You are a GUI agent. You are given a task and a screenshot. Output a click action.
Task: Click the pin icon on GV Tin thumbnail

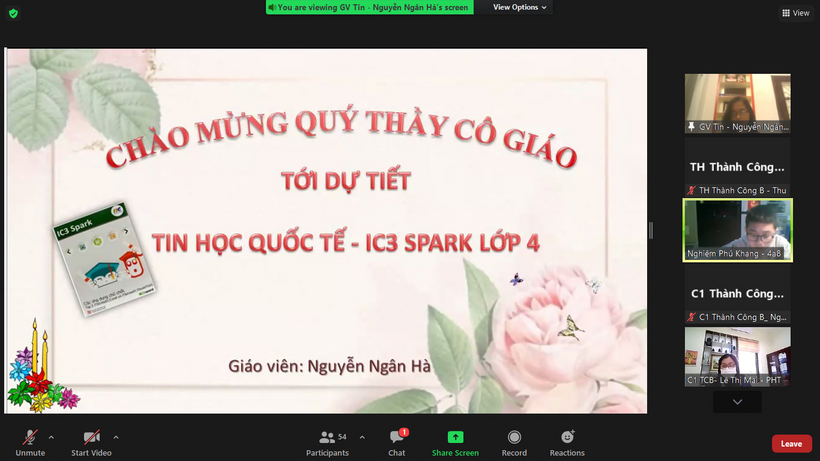tap(691, 127)
